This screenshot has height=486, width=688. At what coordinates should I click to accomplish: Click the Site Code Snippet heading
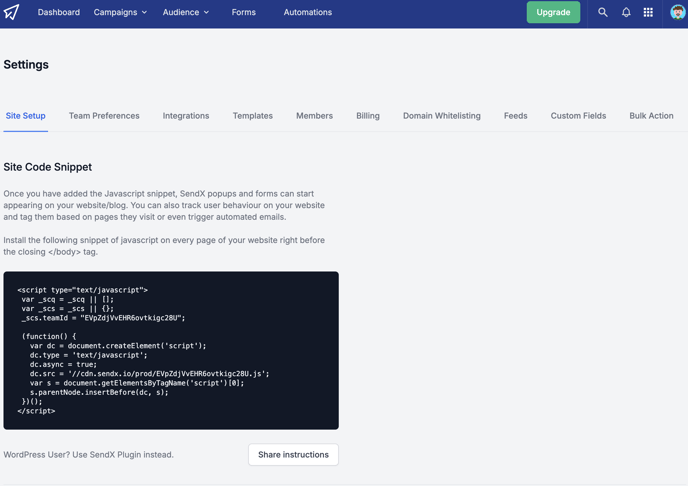[48, 167]
